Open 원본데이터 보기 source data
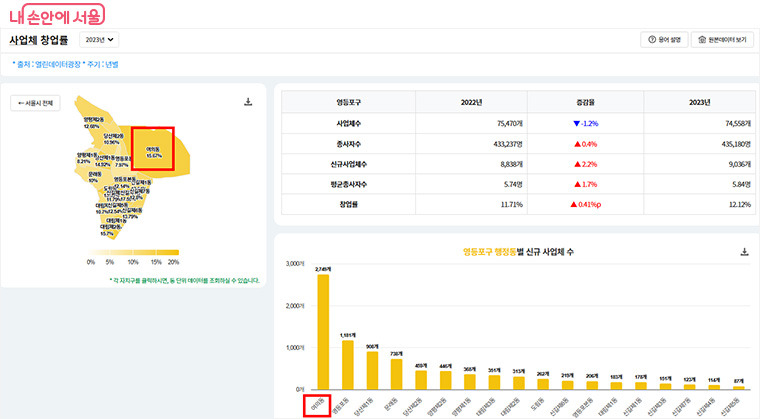This screenshot has height=419, width=760. coord(722,40)
